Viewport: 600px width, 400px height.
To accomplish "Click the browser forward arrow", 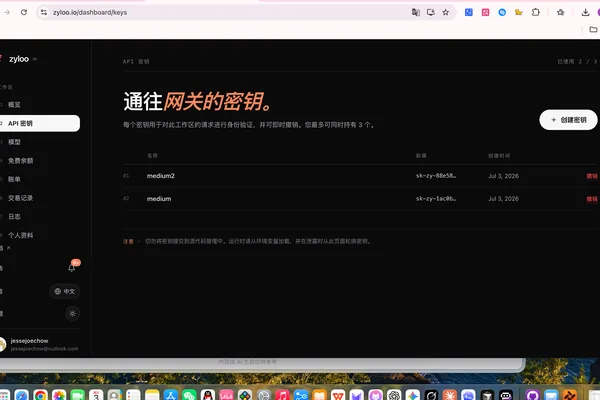I will click(7, 12).
